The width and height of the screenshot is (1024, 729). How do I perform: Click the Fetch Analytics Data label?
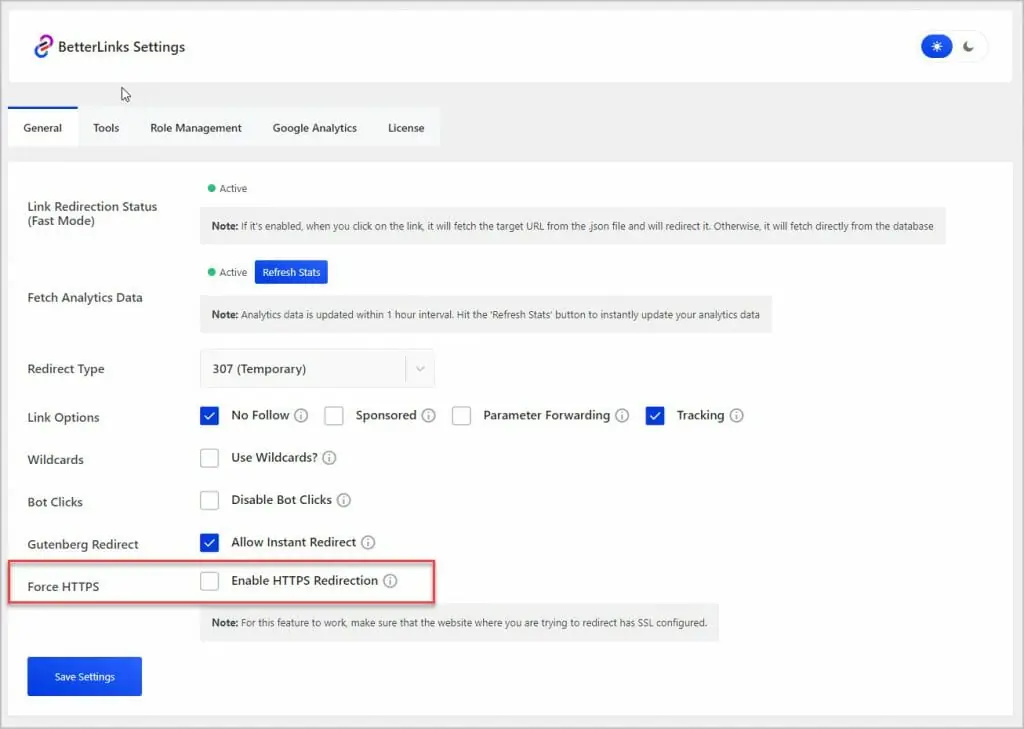(85, 298)
